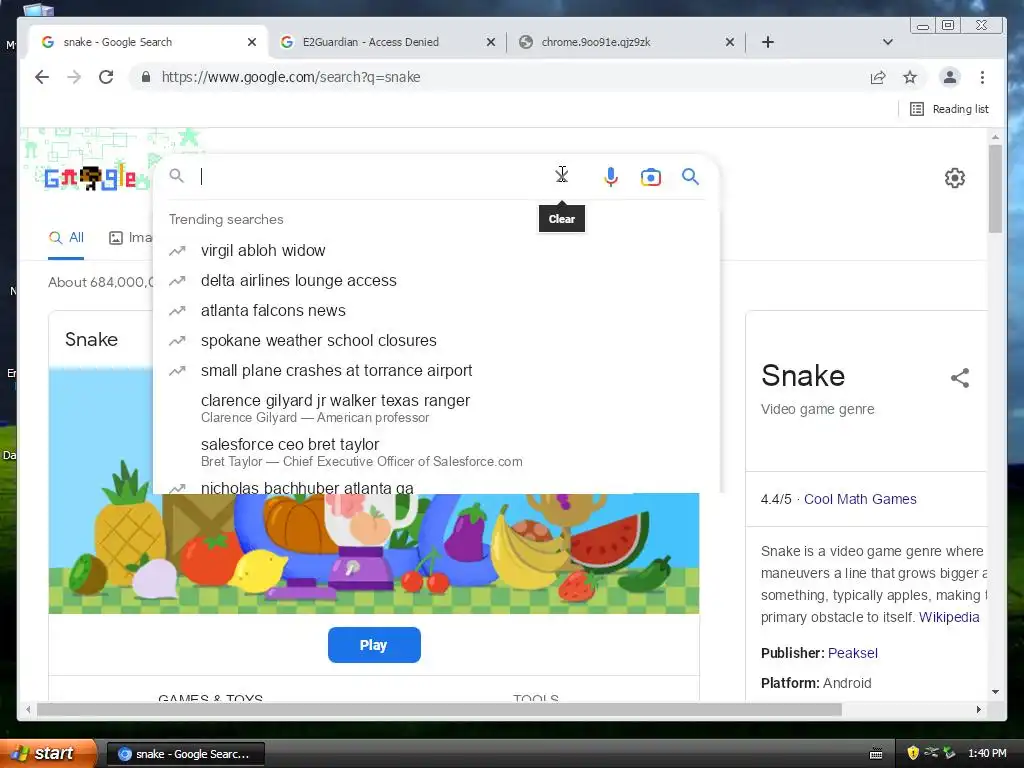The image size is (1024, 768).
Task: Go back using browser back arrow
Action: coord(42,77)
